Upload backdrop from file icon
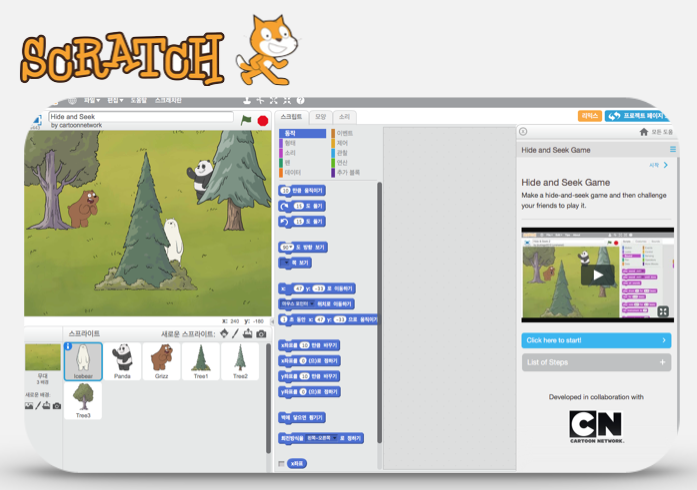The height and width of the screenshot is (490, 697). click(46, 406)
